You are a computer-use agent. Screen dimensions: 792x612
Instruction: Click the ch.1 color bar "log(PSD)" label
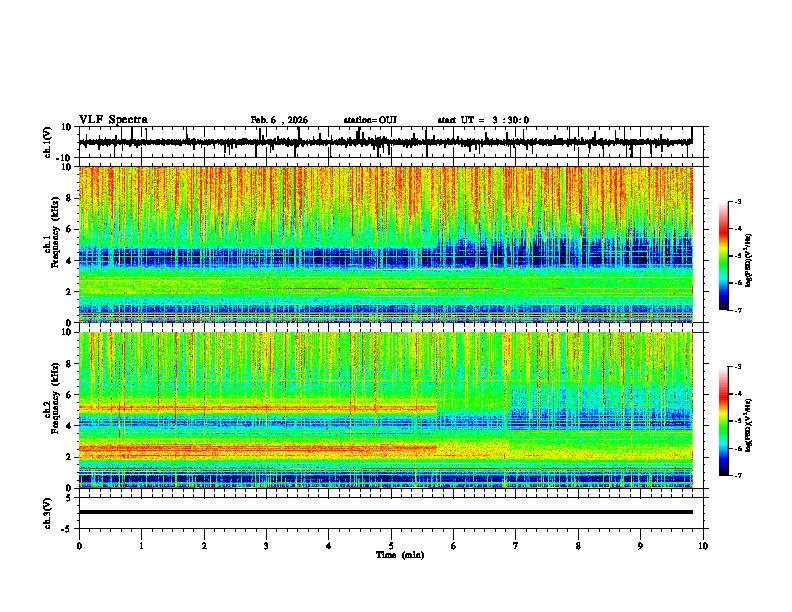750,261
